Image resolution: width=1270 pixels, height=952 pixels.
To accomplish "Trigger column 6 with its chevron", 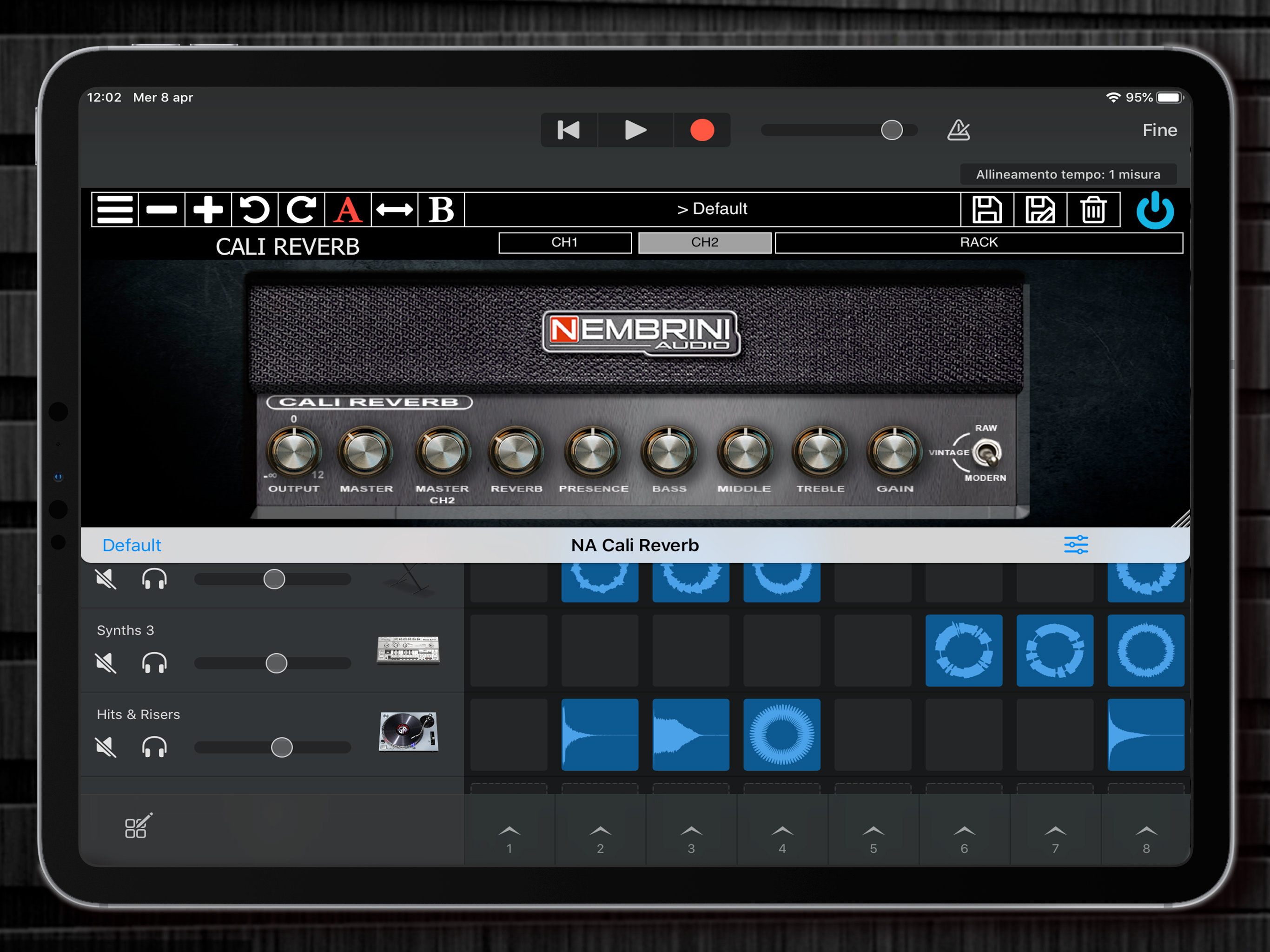I will point(964,830).
